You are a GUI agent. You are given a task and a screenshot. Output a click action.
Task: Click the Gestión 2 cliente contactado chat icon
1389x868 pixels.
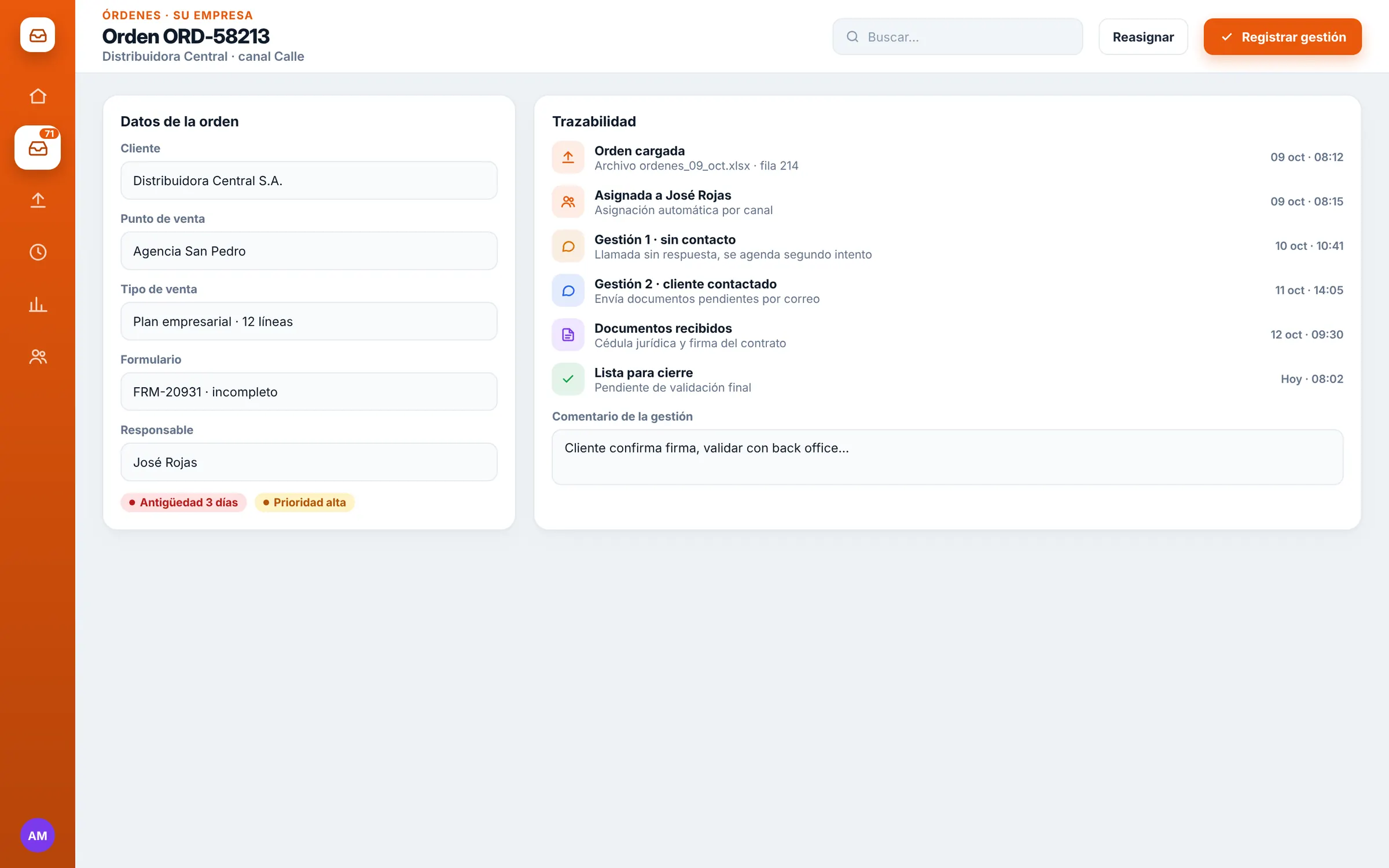(568, 290)
